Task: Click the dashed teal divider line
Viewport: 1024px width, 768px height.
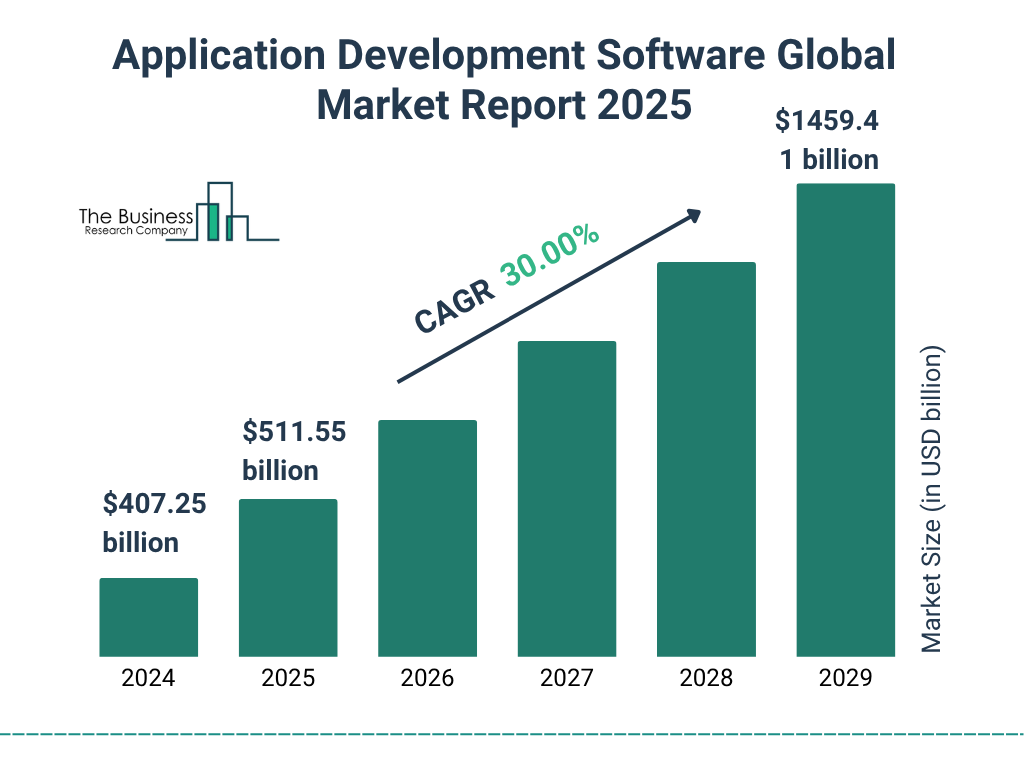Action: click(512, 734)
